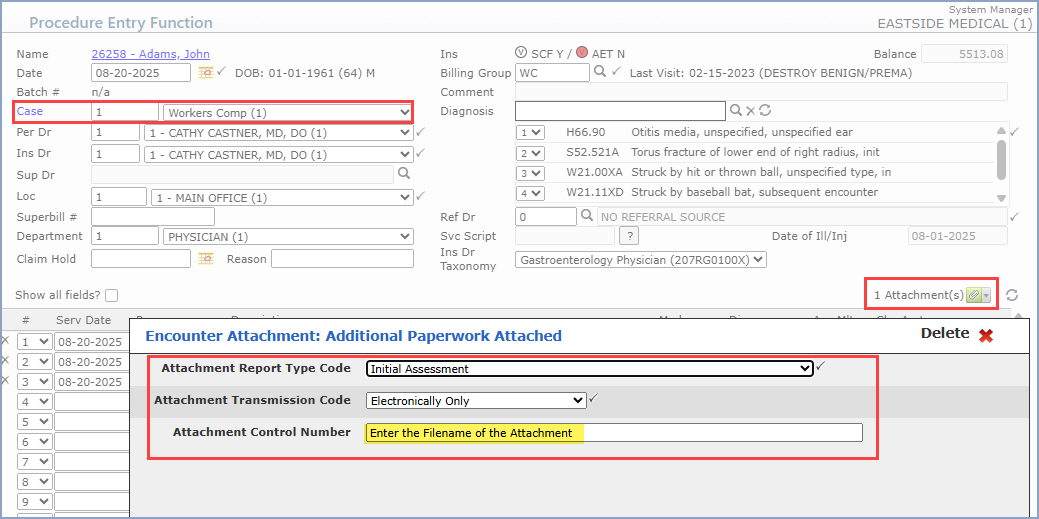Delete the attachment using the red X
The width and height of the screenshot is (1039, 519).
pos(986,335)
